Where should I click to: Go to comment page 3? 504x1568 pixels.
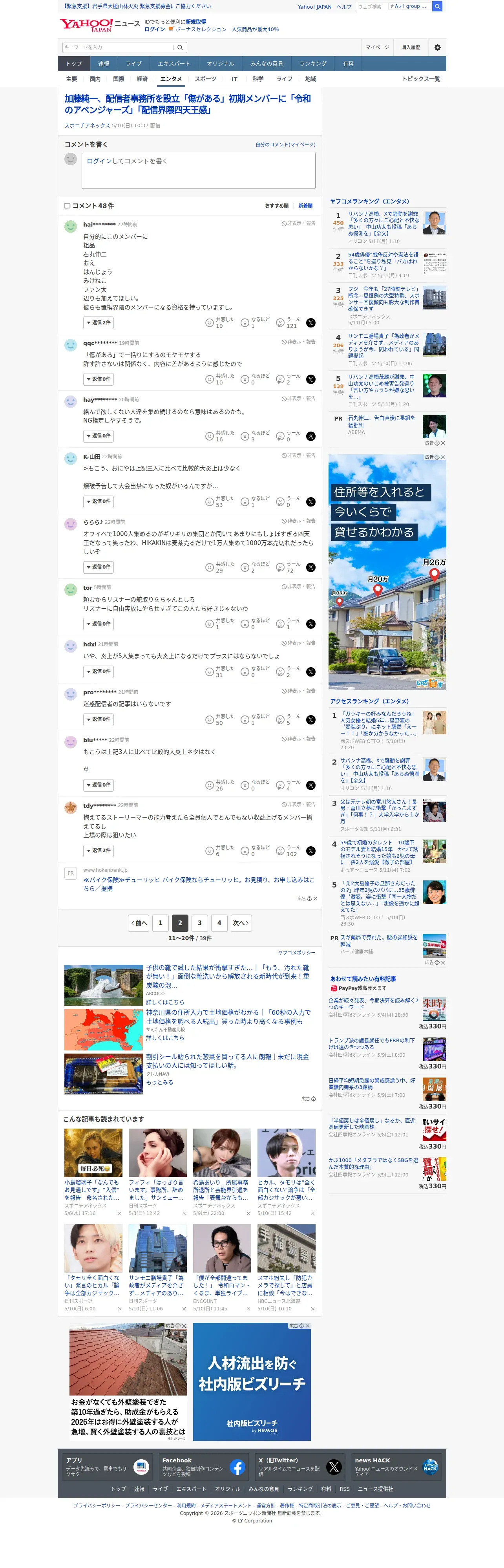tap(200, 924)
